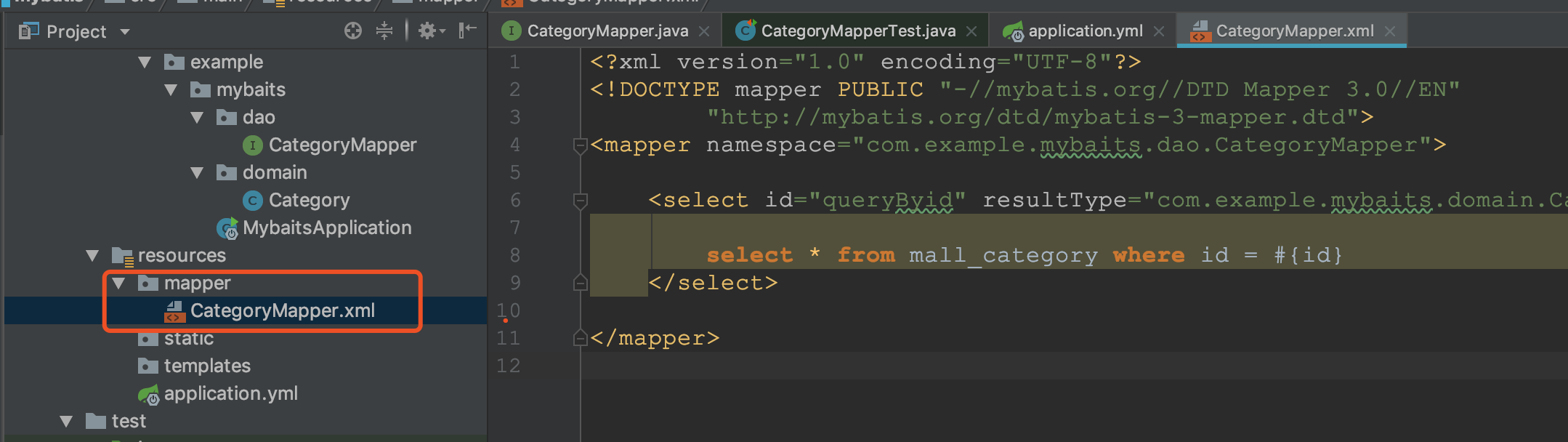
Task: Open the Project panel settings gear
Action: (432, 31)
